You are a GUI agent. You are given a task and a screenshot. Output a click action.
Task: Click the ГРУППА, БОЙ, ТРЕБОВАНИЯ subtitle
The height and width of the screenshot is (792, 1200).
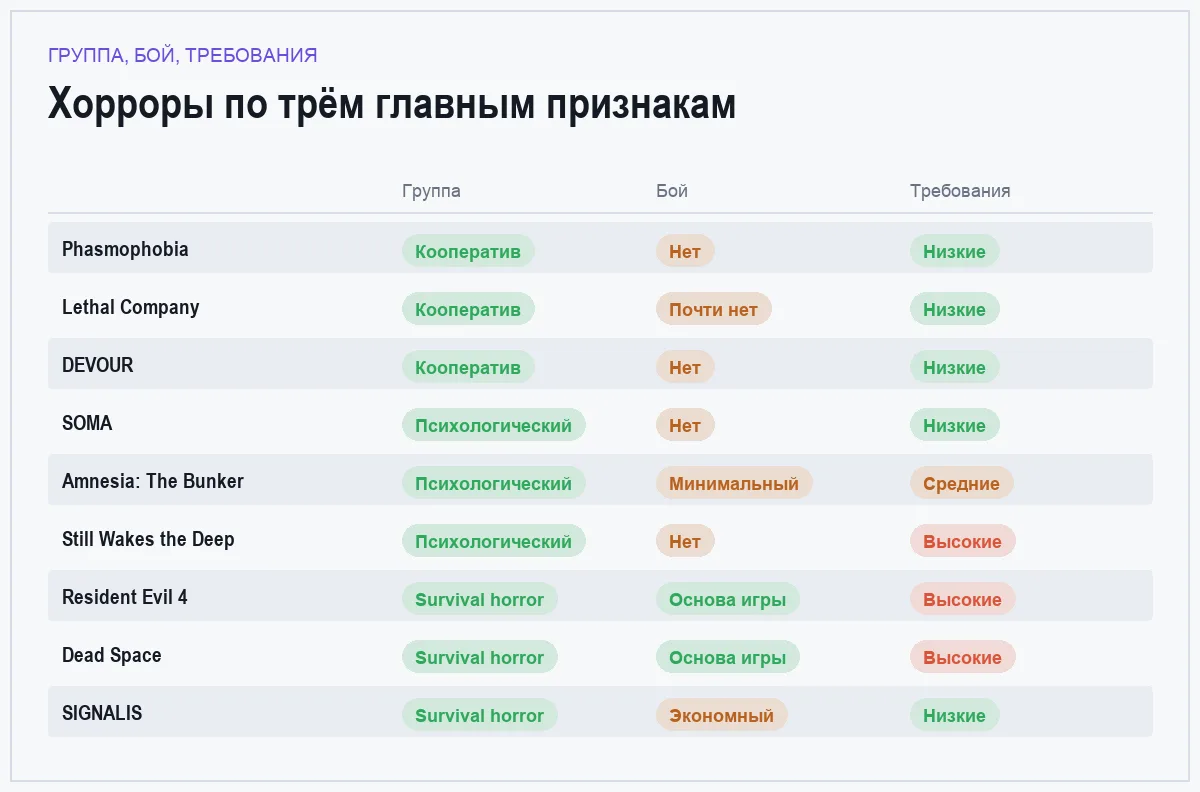tap(183, 55)
